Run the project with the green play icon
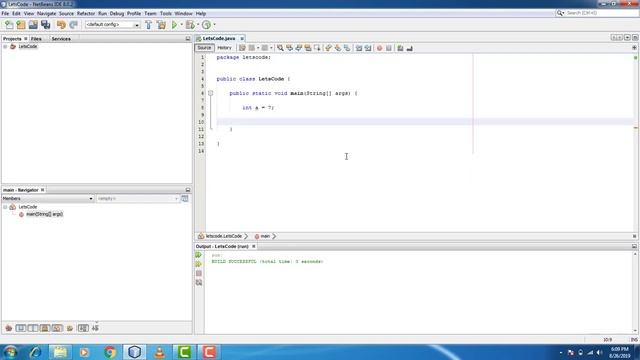640x360 pixels. (x=174, y=25)
